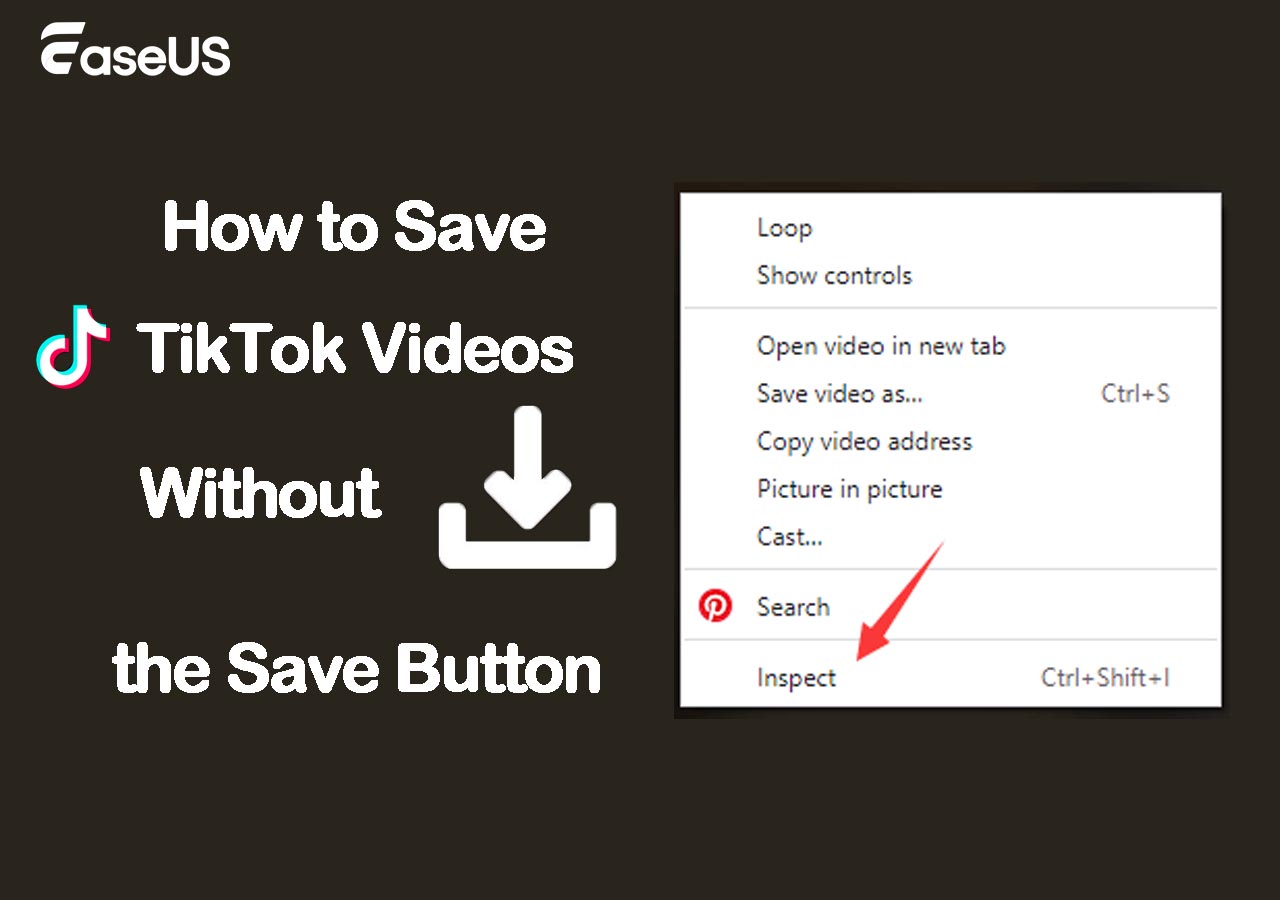Click the Ctrl+S shortcut label

pyautogui.click(x=1135, y=393)
